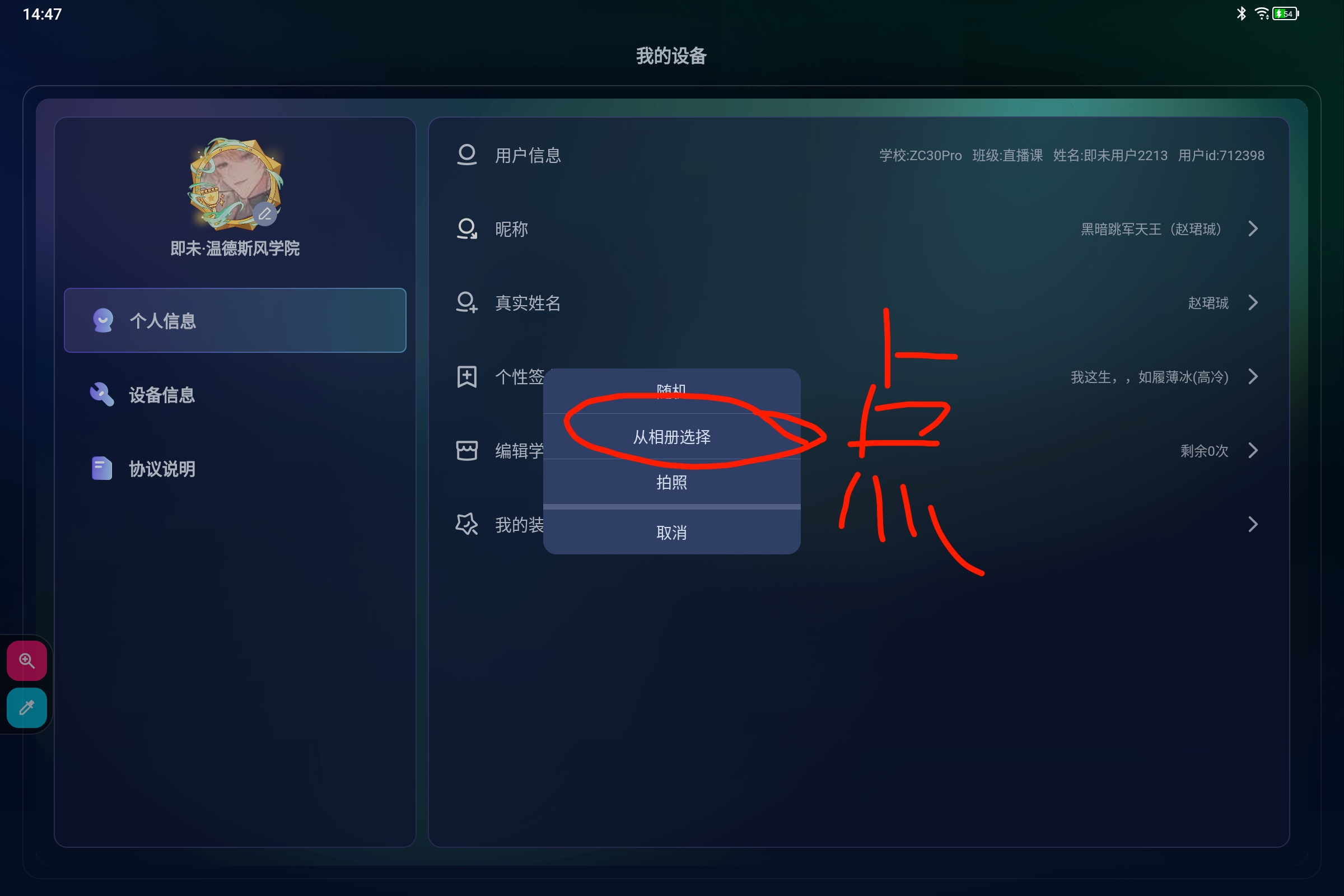Screen dimensions: 1344x896
Task: Open the 个性签名 chevron arrow
Action: coord(1253,376)
